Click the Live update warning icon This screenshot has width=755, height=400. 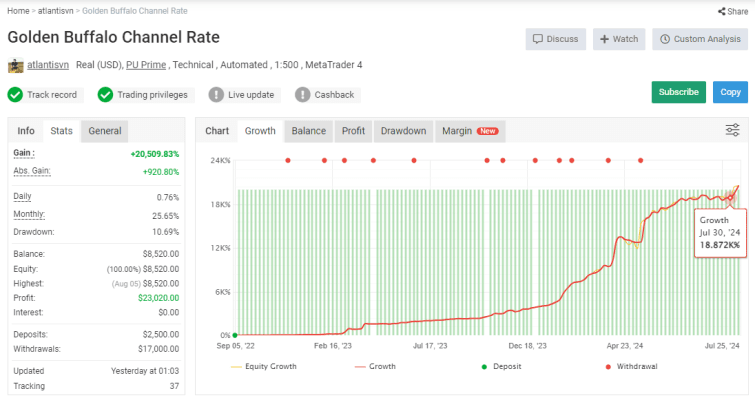(x=216, y=95)
